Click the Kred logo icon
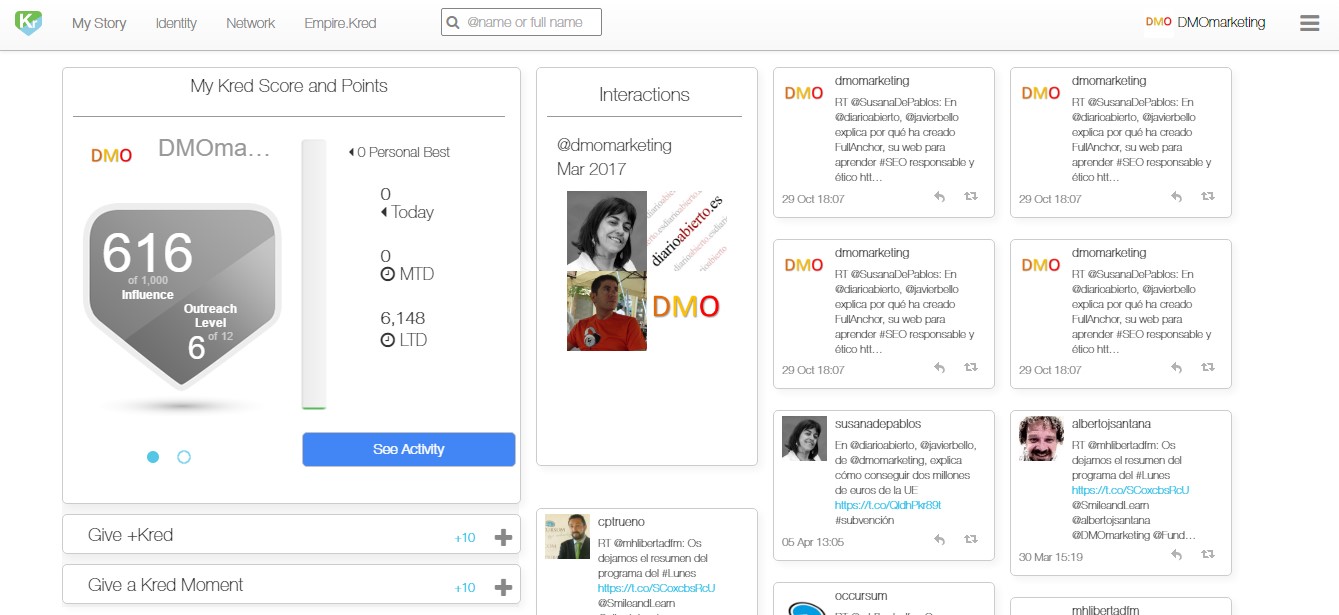This screenshot has width=1339, height=615. [x=28, y=22]
